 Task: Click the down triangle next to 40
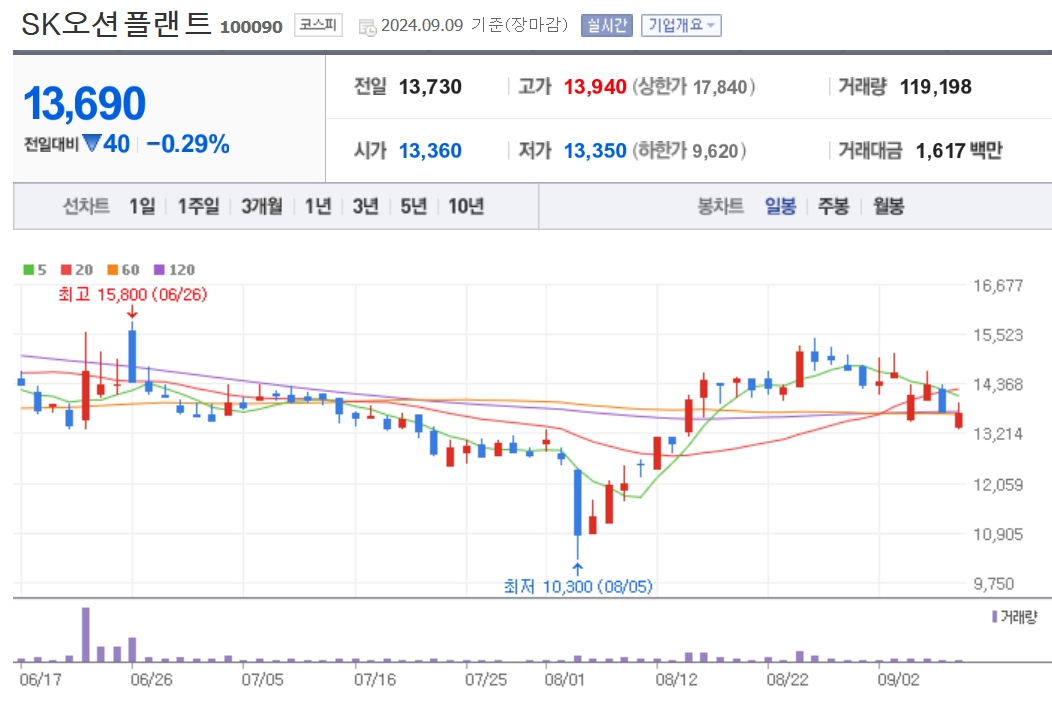click(x=92, y=143)
